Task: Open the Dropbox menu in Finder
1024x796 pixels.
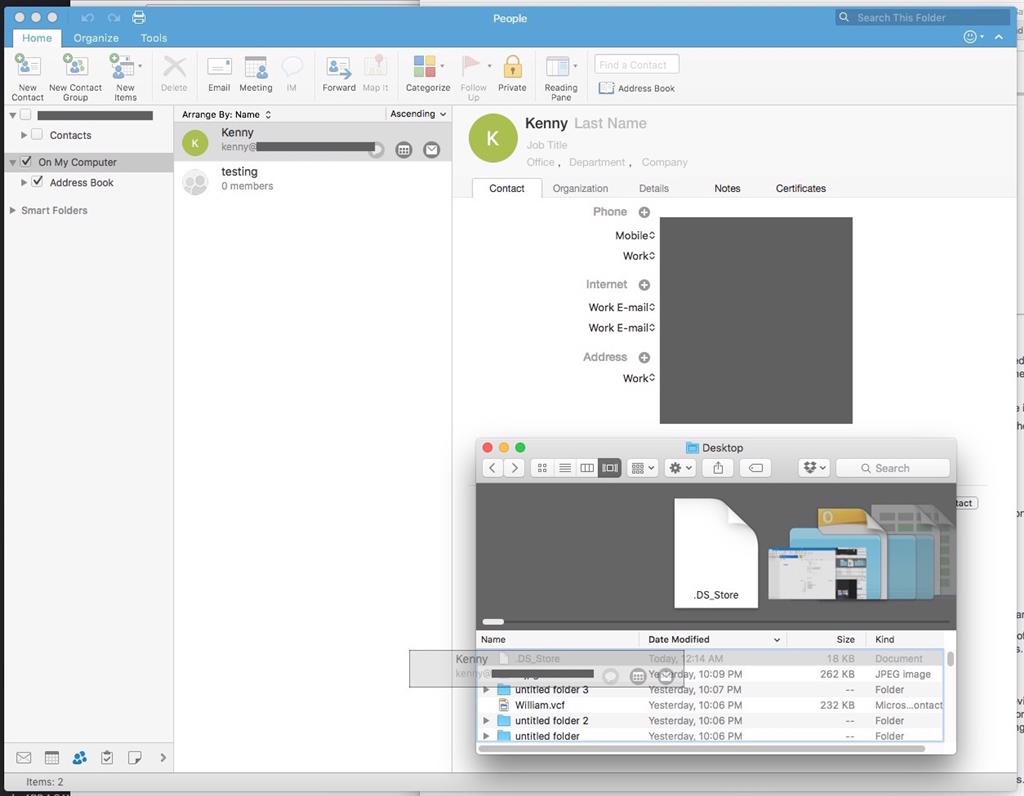Action: pyautogui.click(x=814, y=468)
